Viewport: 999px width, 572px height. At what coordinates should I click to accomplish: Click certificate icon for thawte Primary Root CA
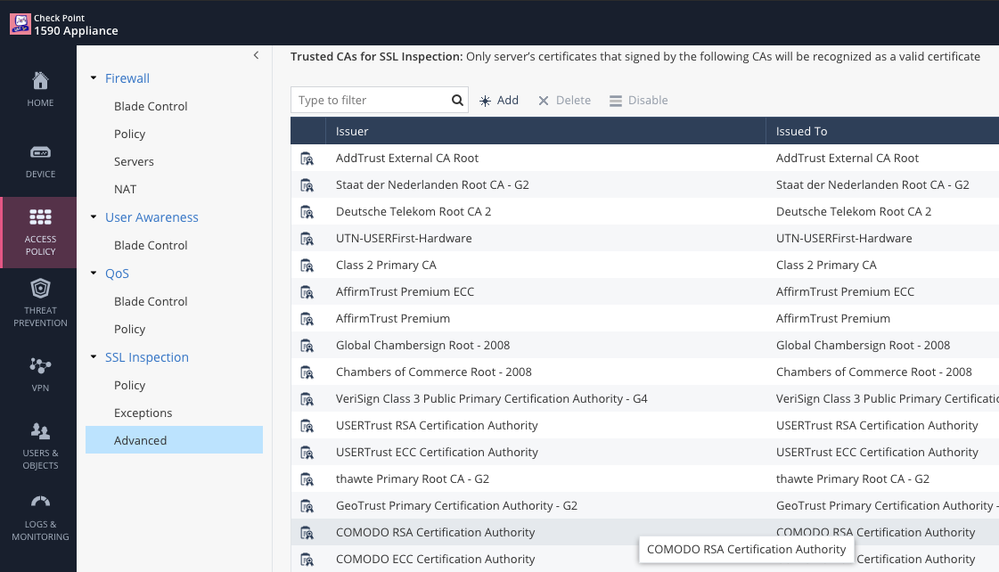[307, 480]
